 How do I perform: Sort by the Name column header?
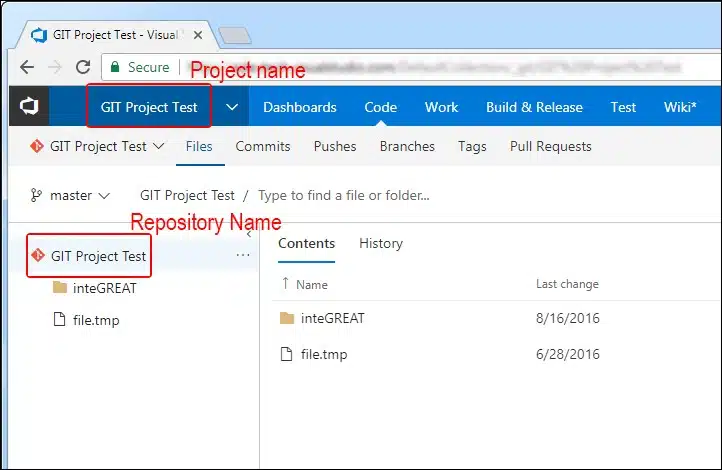[x=311, y=284]
